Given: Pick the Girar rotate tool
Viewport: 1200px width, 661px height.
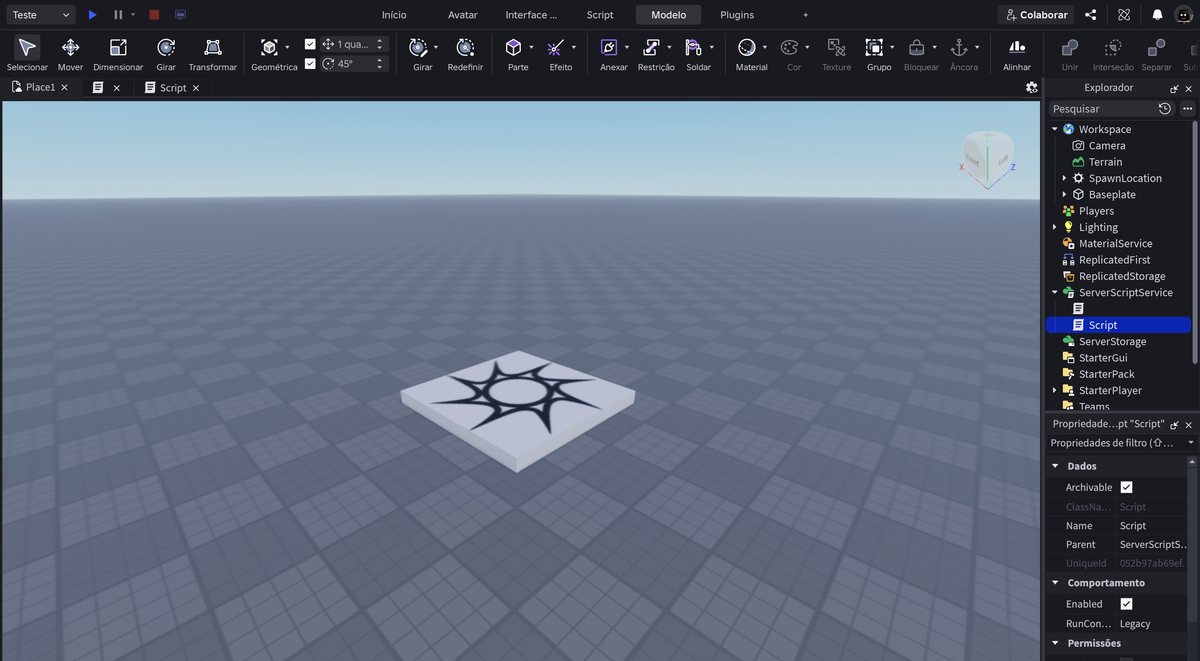Looking at the screenshot, I should click(166, 53).
